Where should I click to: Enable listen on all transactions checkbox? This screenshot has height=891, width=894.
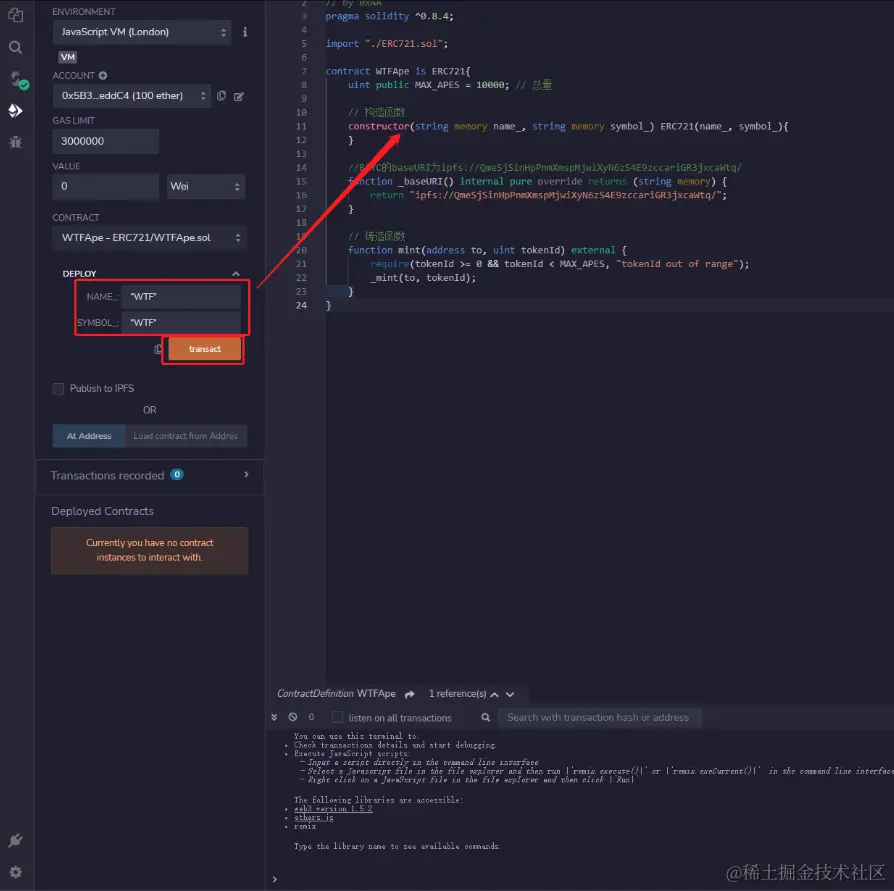tap(337, 718)
